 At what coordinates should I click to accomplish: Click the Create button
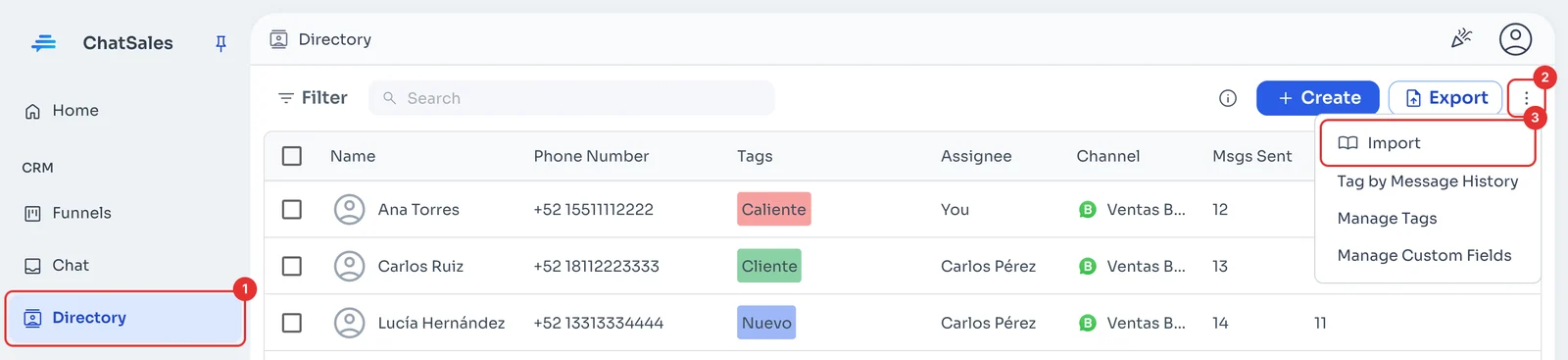pyautogui.click(x=1318, y=98)
